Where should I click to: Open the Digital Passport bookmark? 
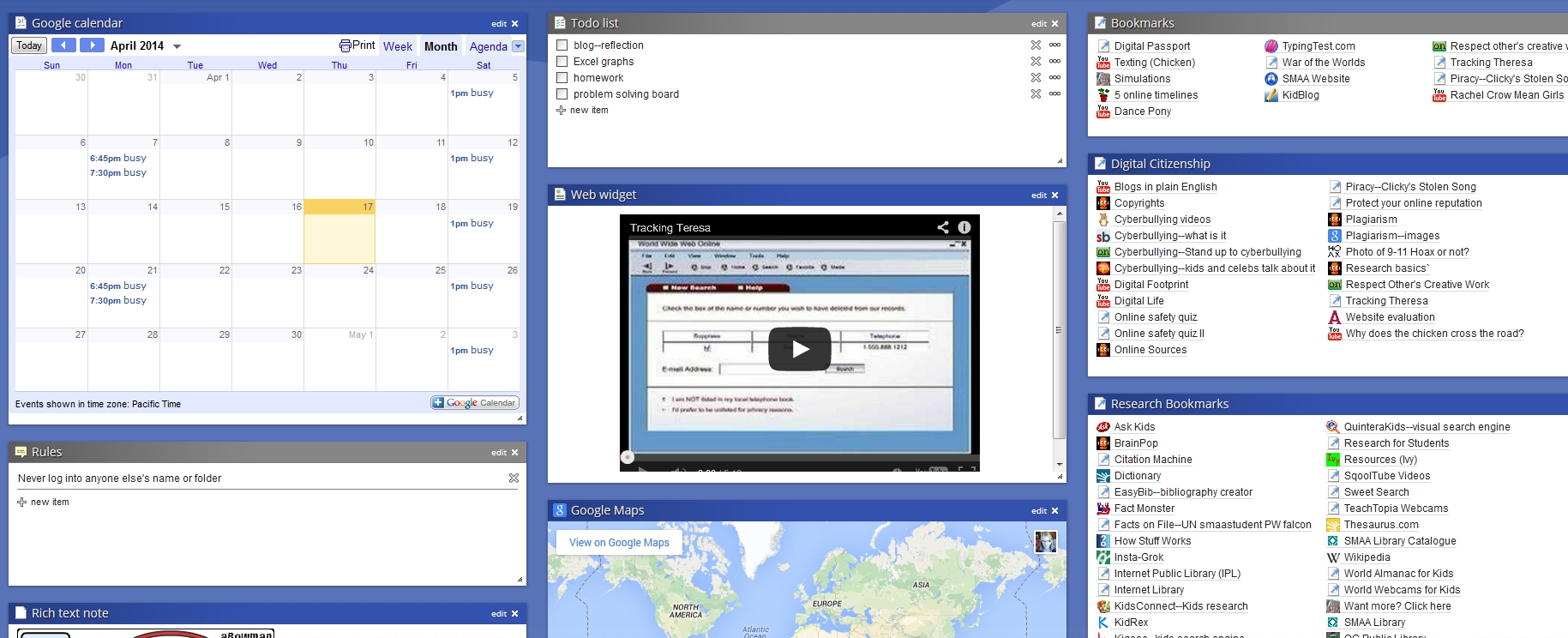[1152, 46]
